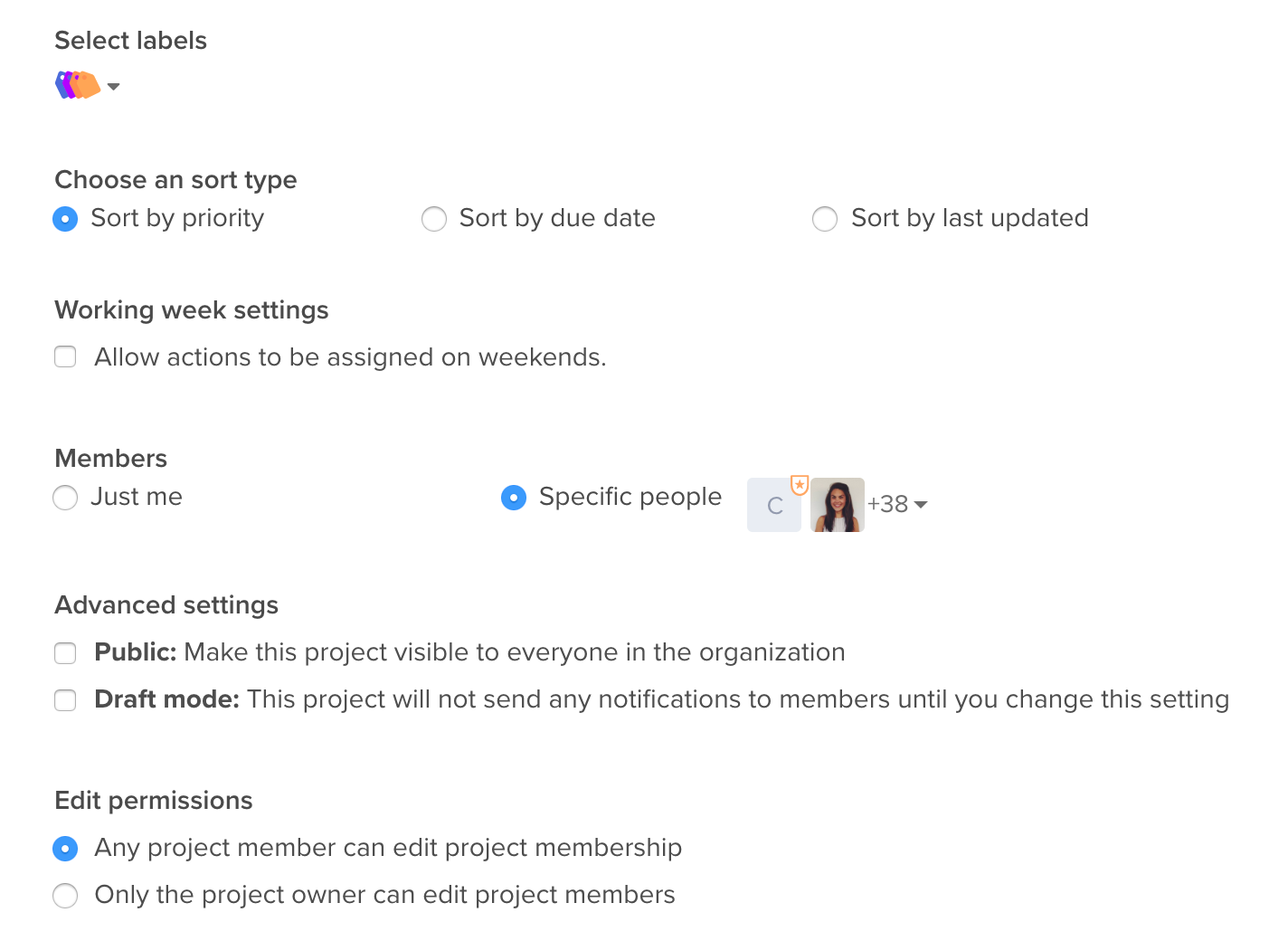
Task: Click the Sort by due date label
Action: [x=557, y=218]
